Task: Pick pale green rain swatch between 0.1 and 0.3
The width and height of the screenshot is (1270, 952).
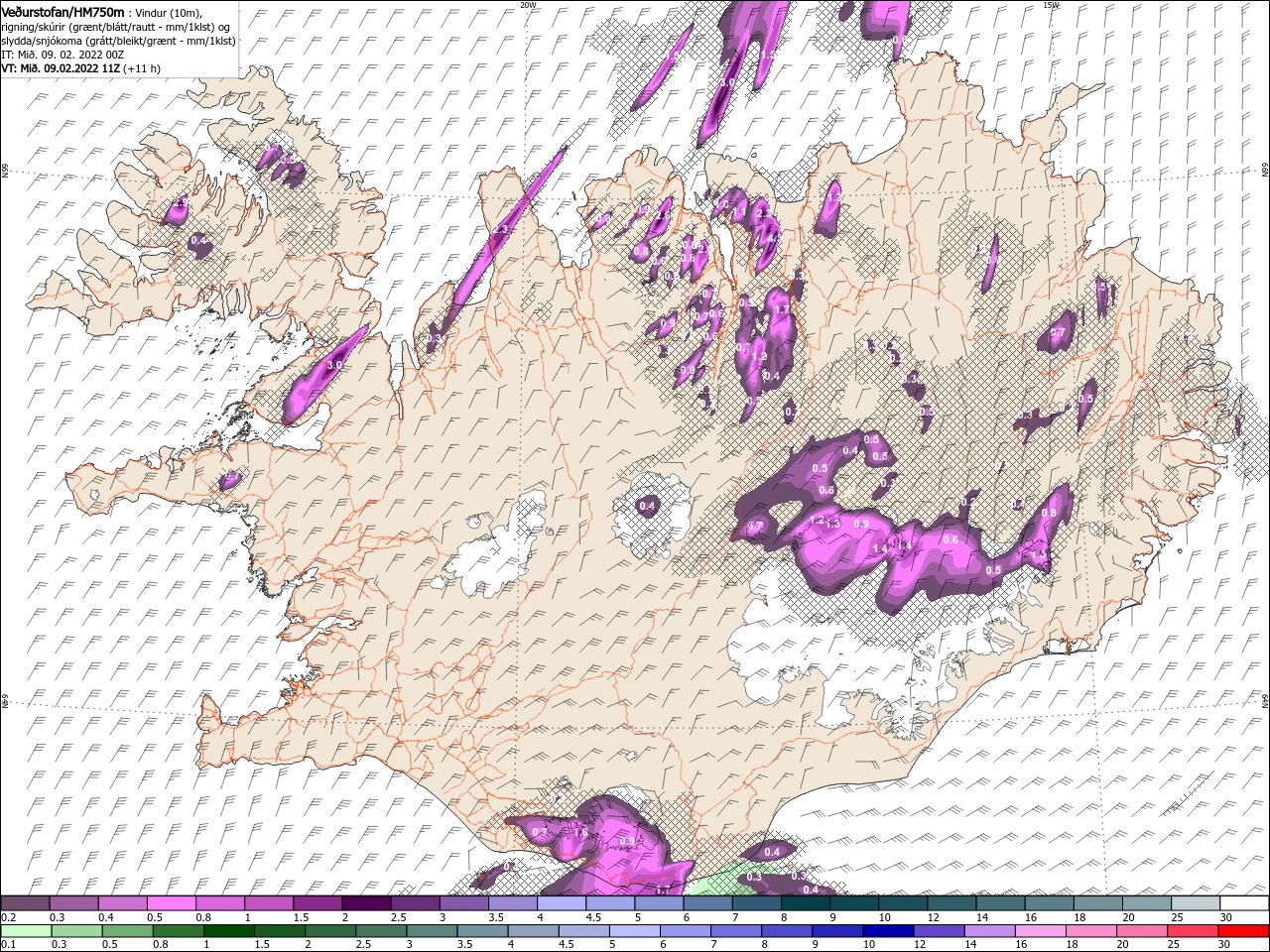Action: pyautogui.click(x=26, y=931)
